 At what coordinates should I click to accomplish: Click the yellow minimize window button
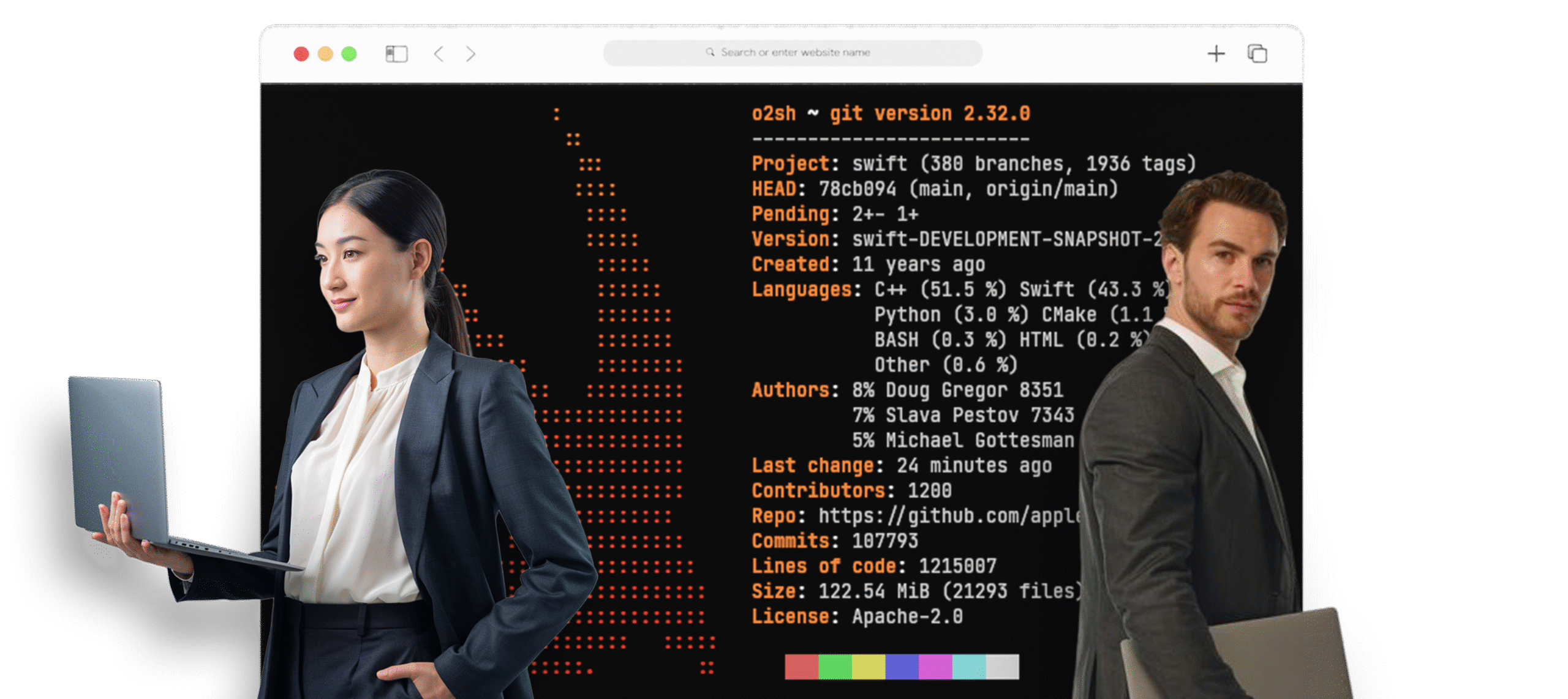(x=325, y=54)
